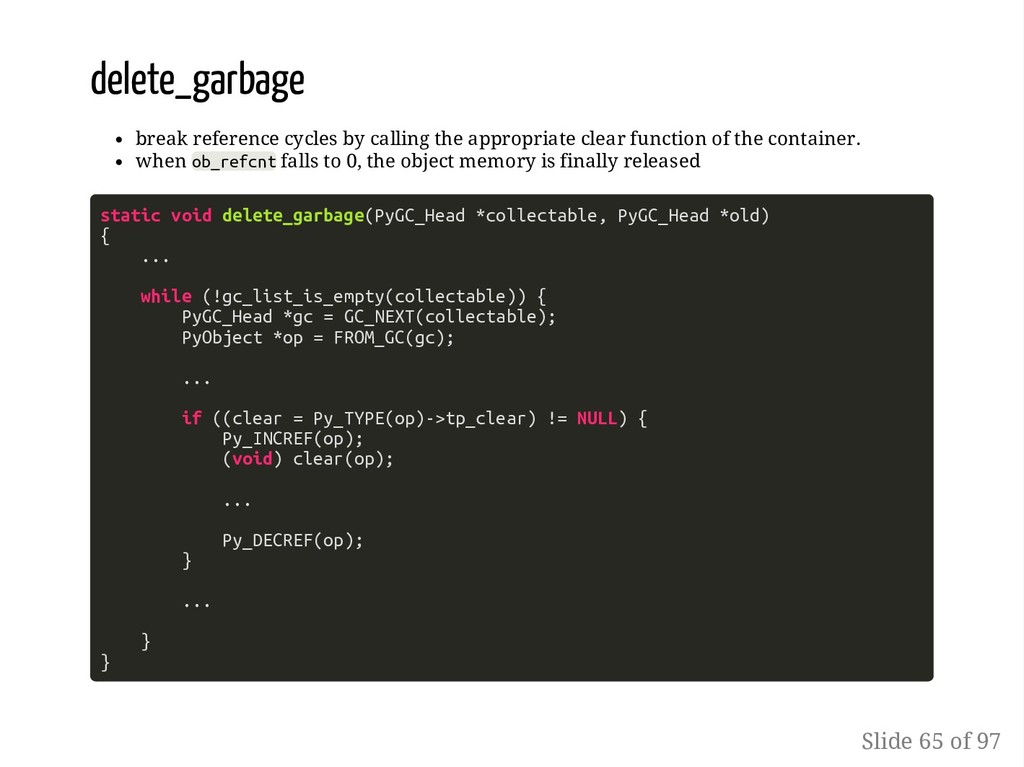Click the text 'the object memory is finally released'
The height and width of the screenshot is (767, 1024).
[534, 161]
